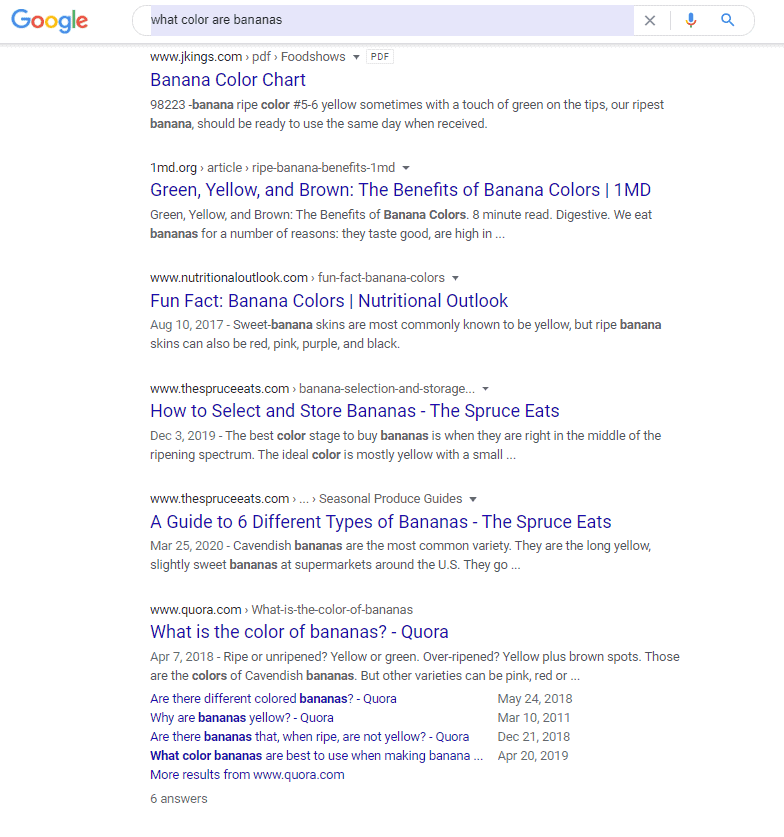Clear the search box with X icon
The image size is (784, 837).
[650, 21]
